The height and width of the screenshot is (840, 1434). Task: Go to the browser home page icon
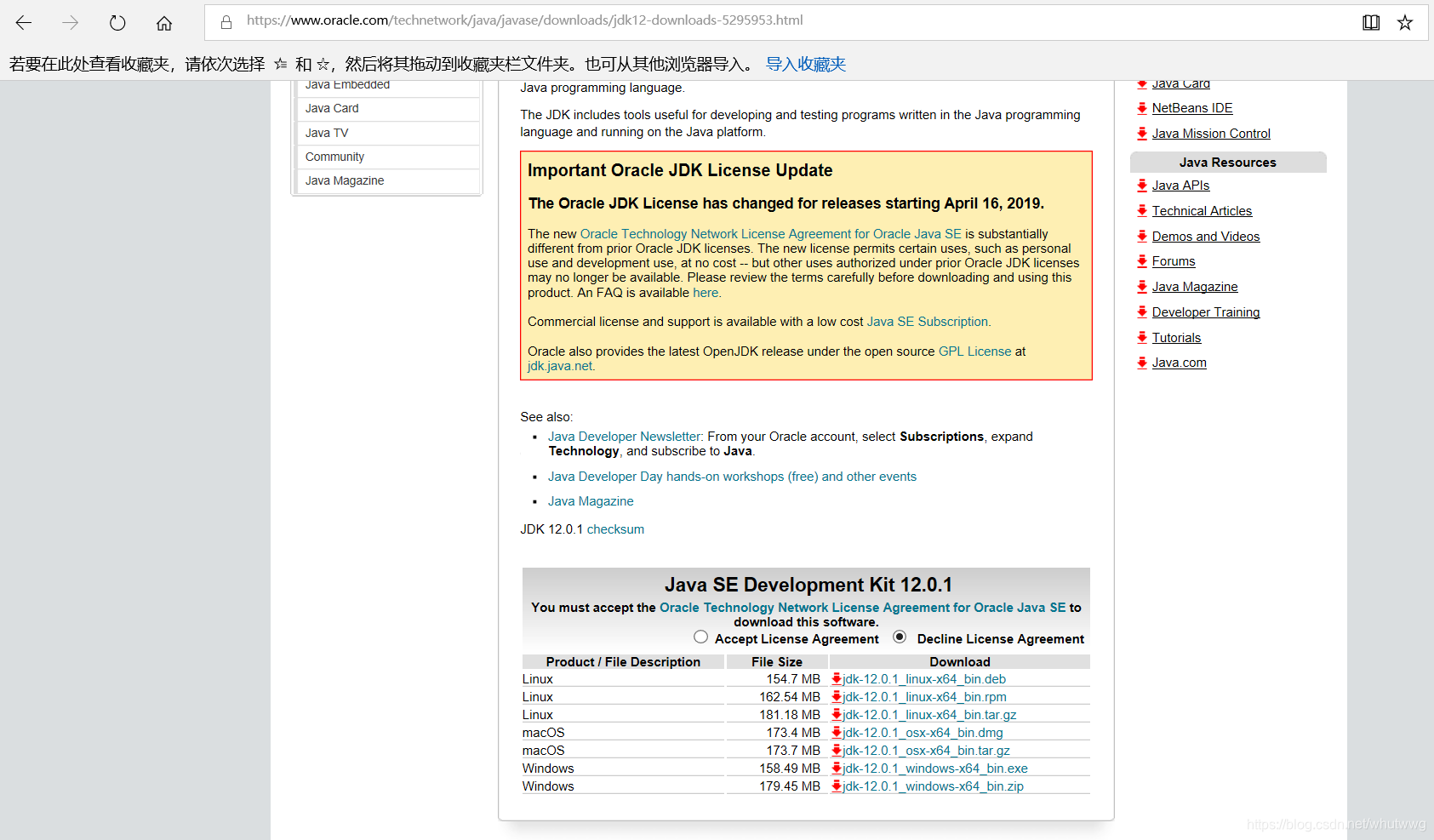164,23
